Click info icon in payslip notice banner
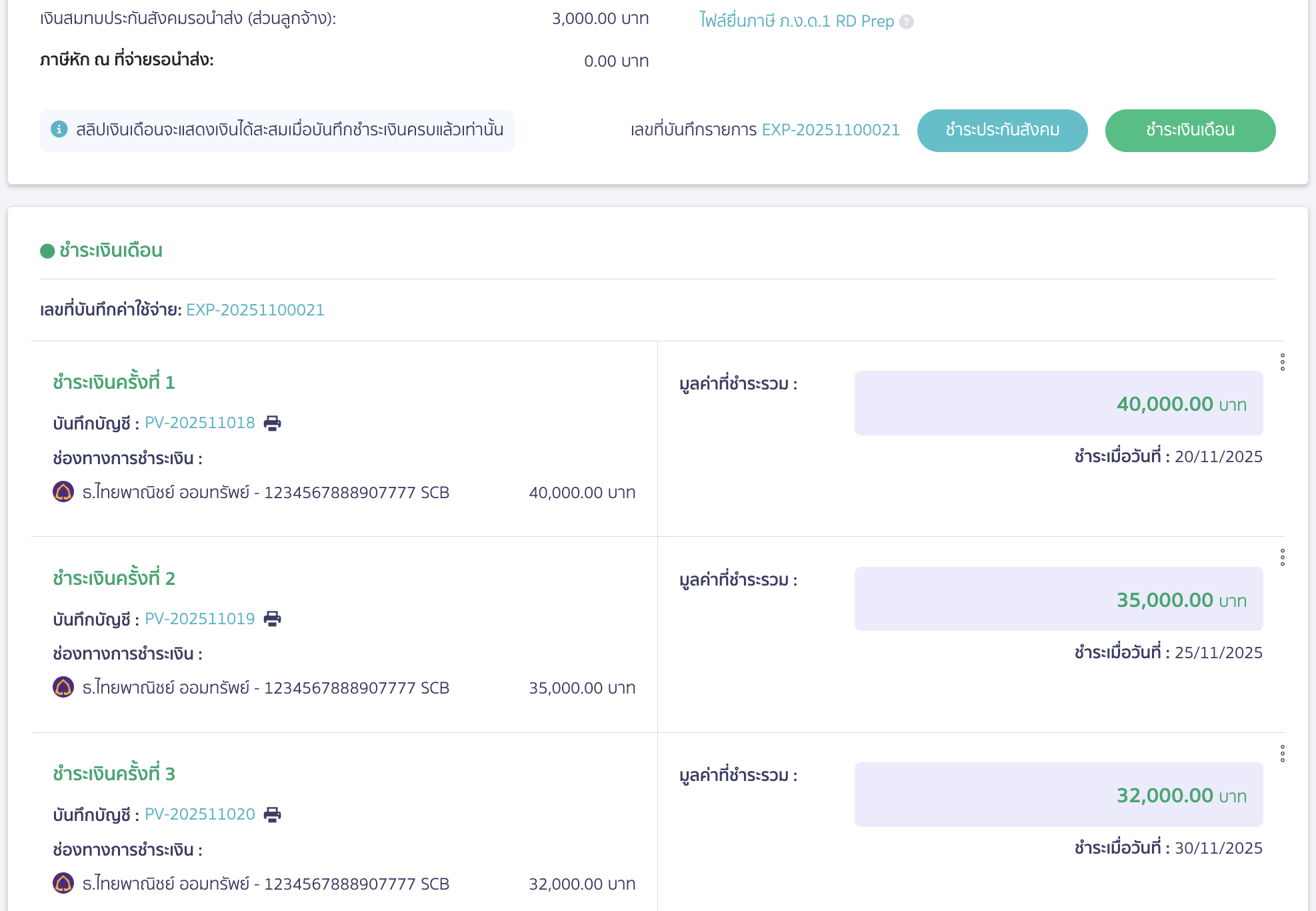 click(x=59, y=129)
